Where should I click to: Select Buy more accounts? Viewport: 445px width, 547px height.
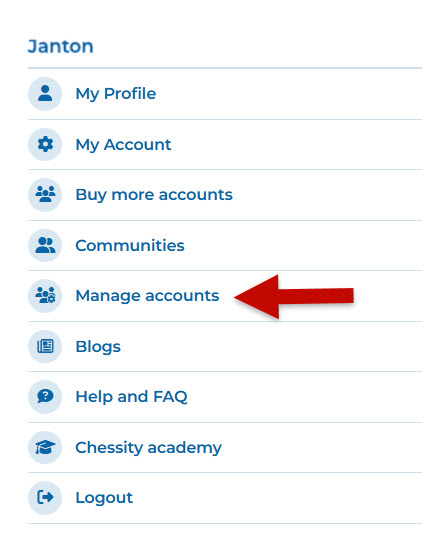[x=154, y=195]
